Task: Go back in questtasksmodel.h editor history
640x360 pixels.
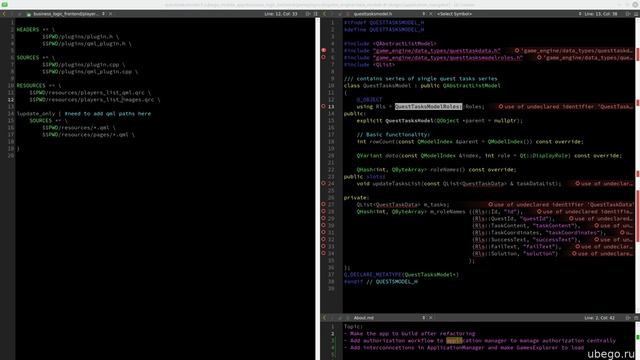Action: [x=325, y=14]
